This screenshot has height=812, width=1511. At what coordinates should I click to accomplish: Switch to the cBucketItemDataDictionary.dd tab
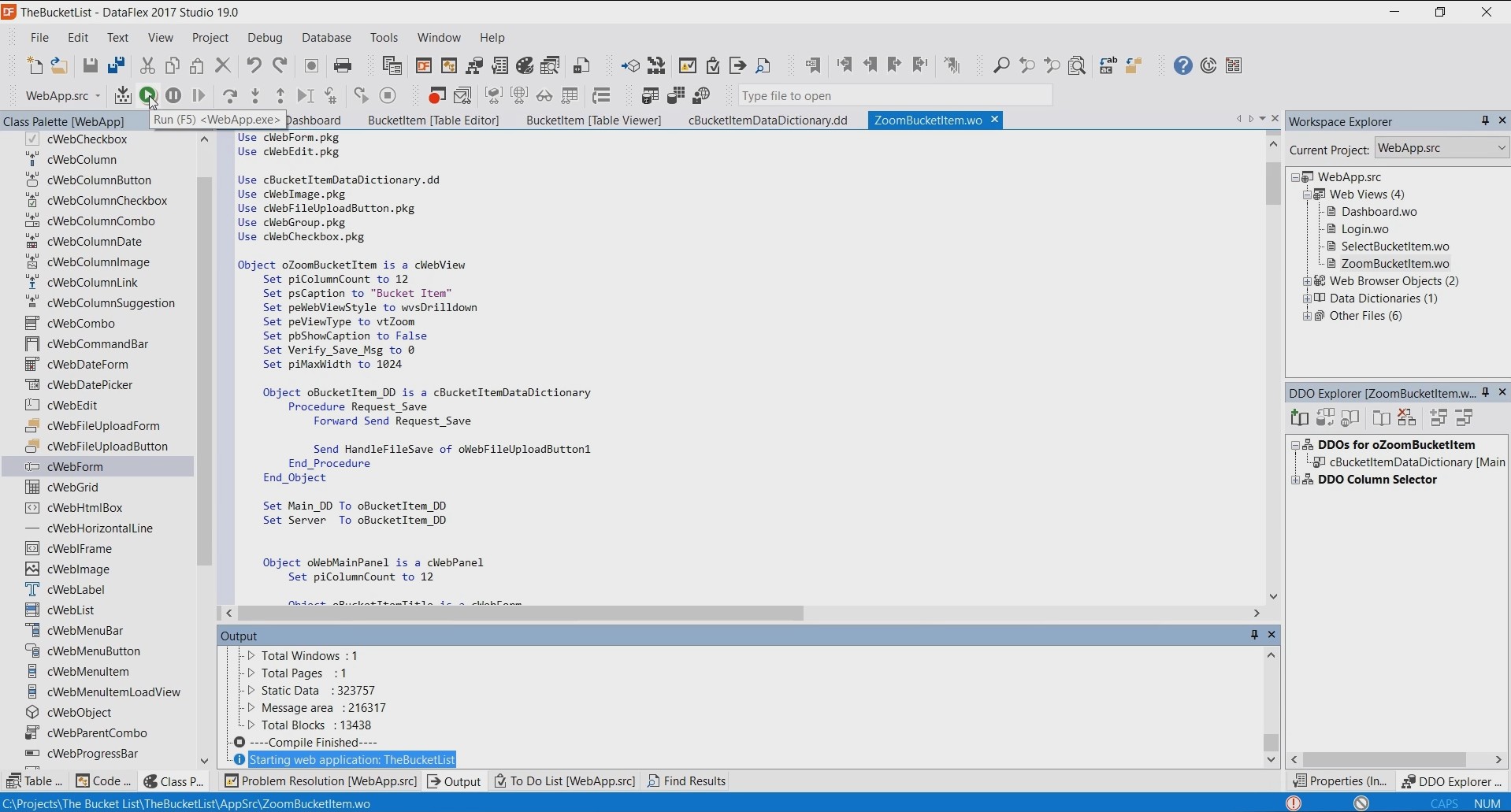(x=767, y=120)
